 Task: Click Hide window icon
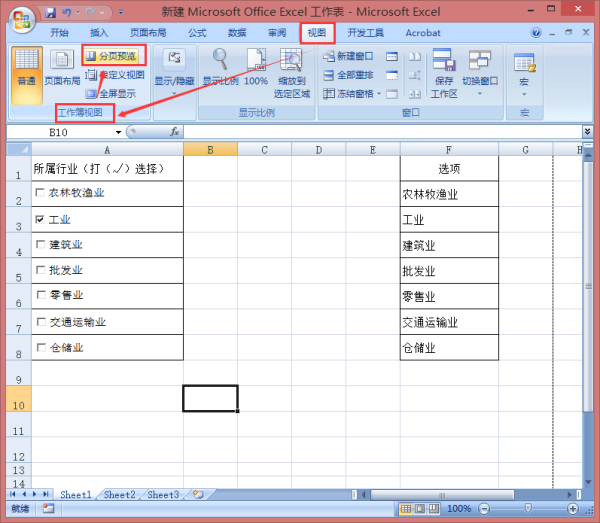(x=392, y=75)
